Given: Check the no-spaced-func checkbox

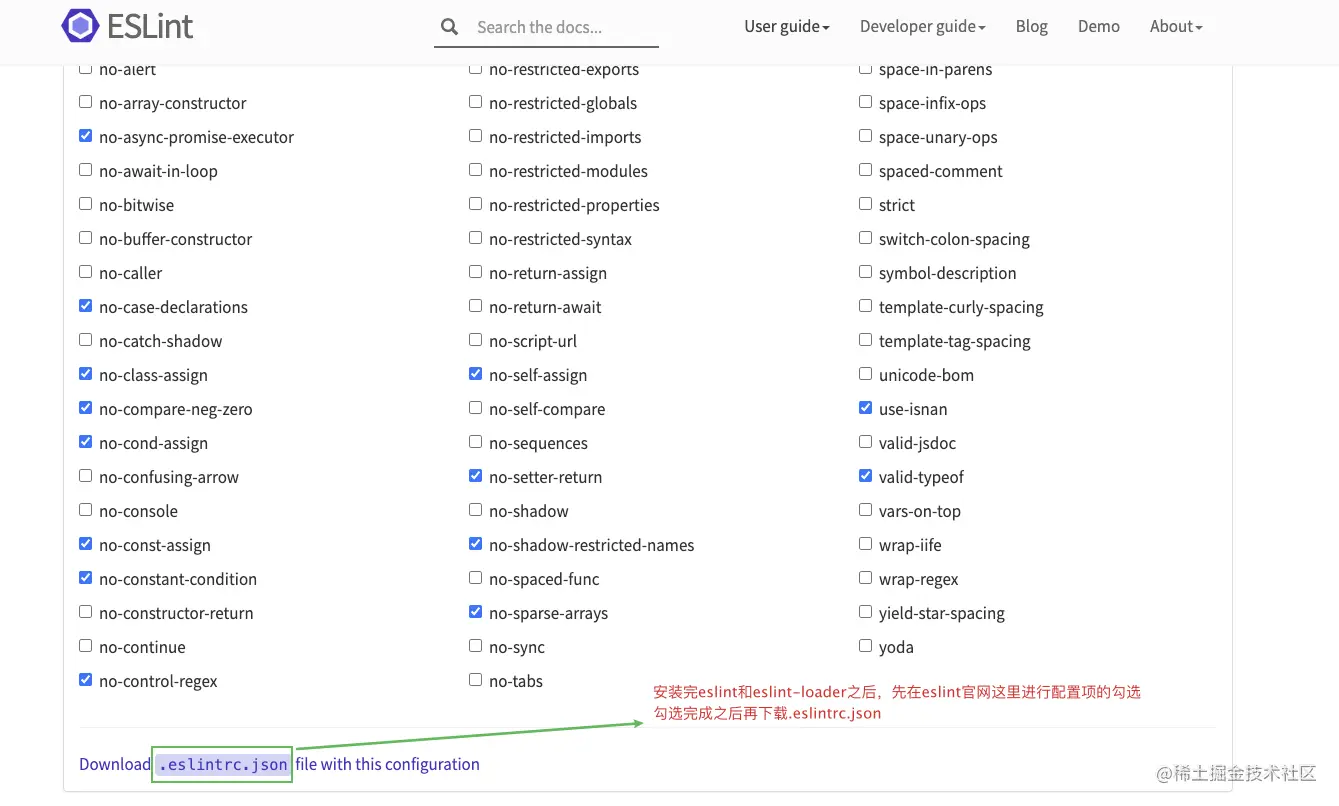Looking at the screenshot, I should point(475,578).
